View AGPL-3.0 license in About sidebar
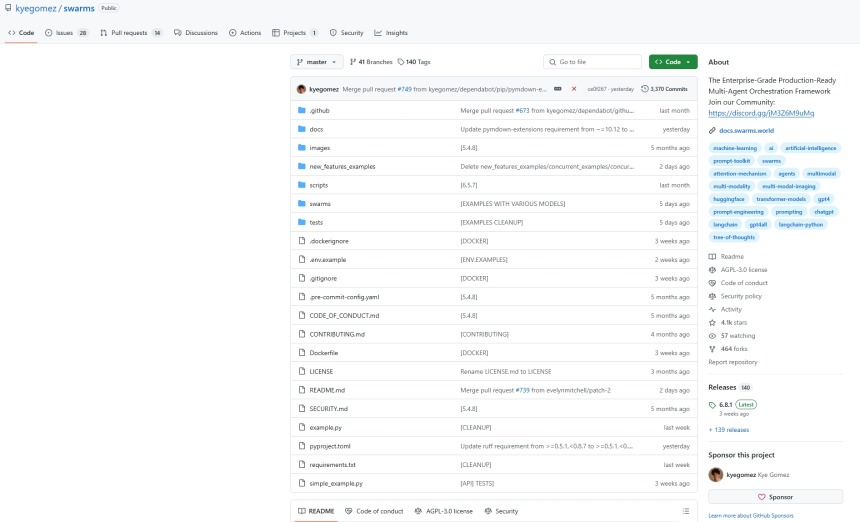The height and width of the screenshot is (522, 860). [x=743, y=270]
